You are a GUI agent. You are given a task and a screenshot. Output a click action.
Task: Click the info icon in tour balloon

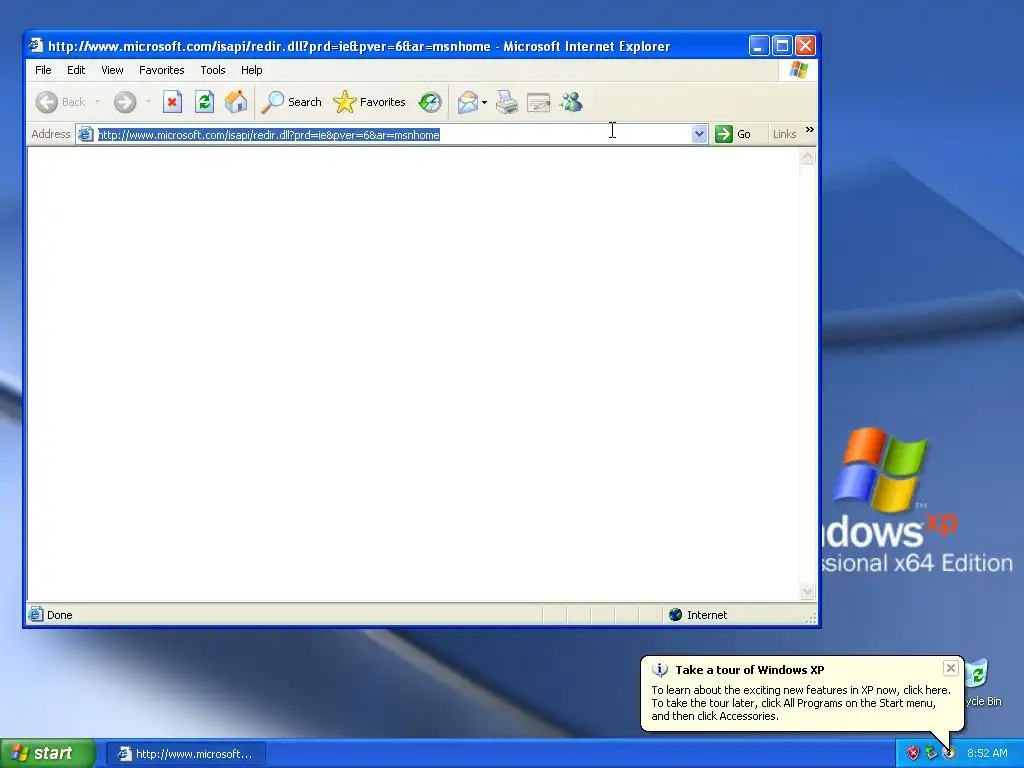click(x=660, y=670)
